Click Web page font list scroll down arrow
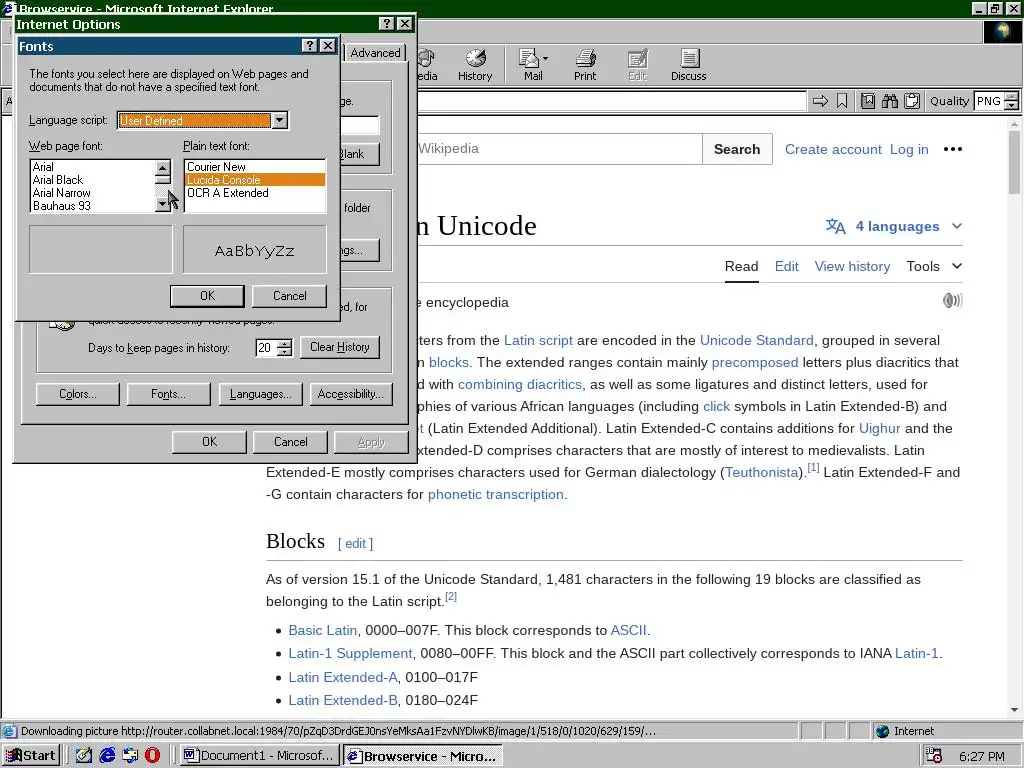Viewport: 1024px width, 768px height. (x=163, y=204)
